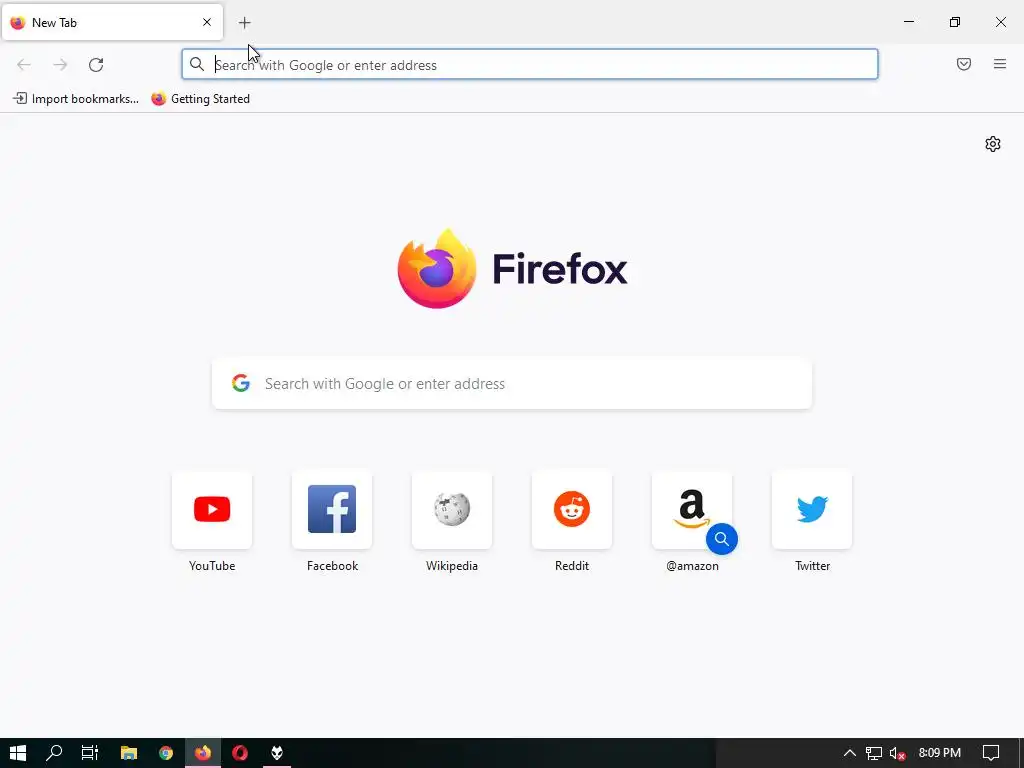Open the Firefox application menu
The height and width of the screenshot is (768, 1024).
1000,64
